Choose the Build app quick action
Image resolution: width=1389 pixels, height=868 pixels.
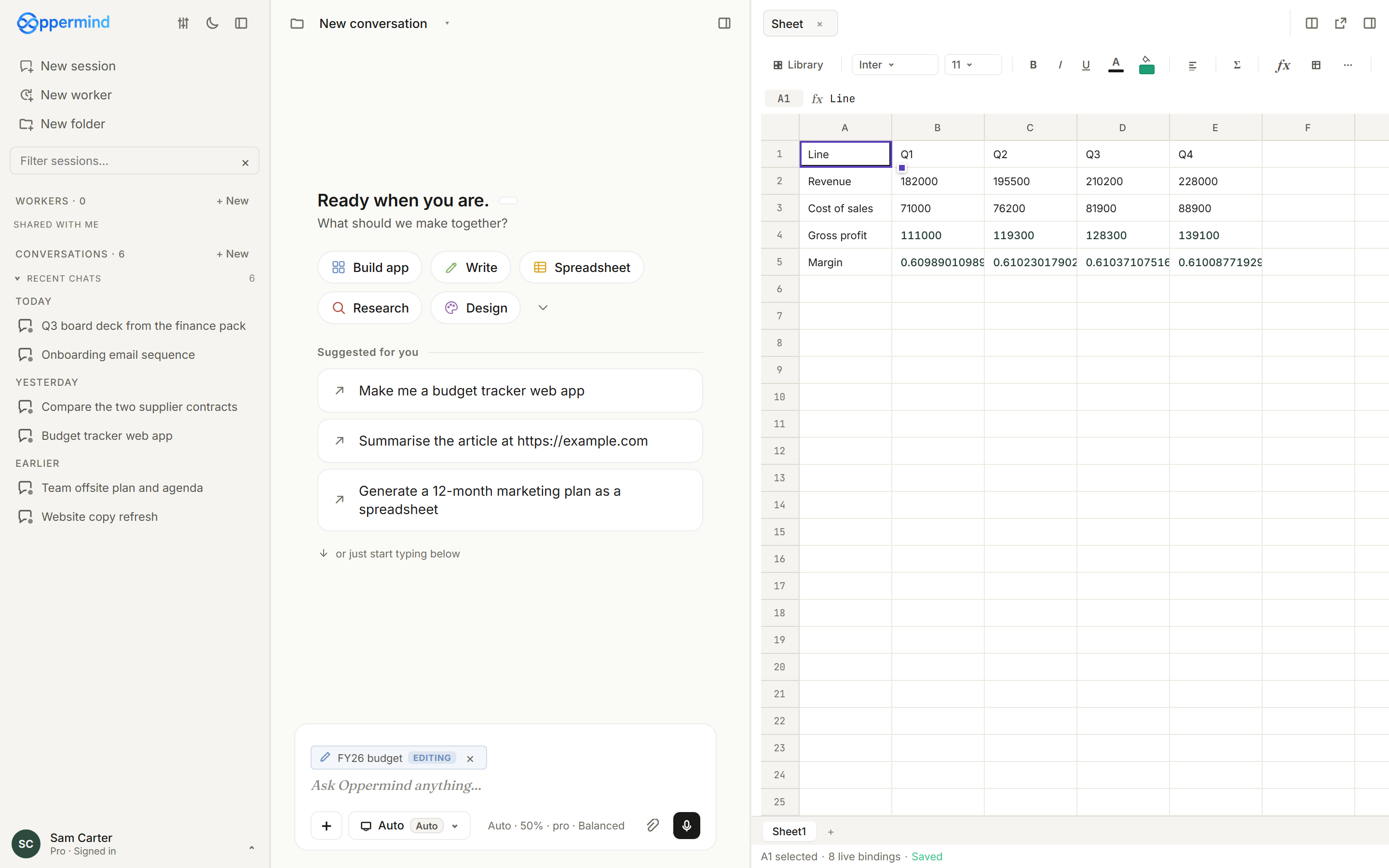[369, 267]
